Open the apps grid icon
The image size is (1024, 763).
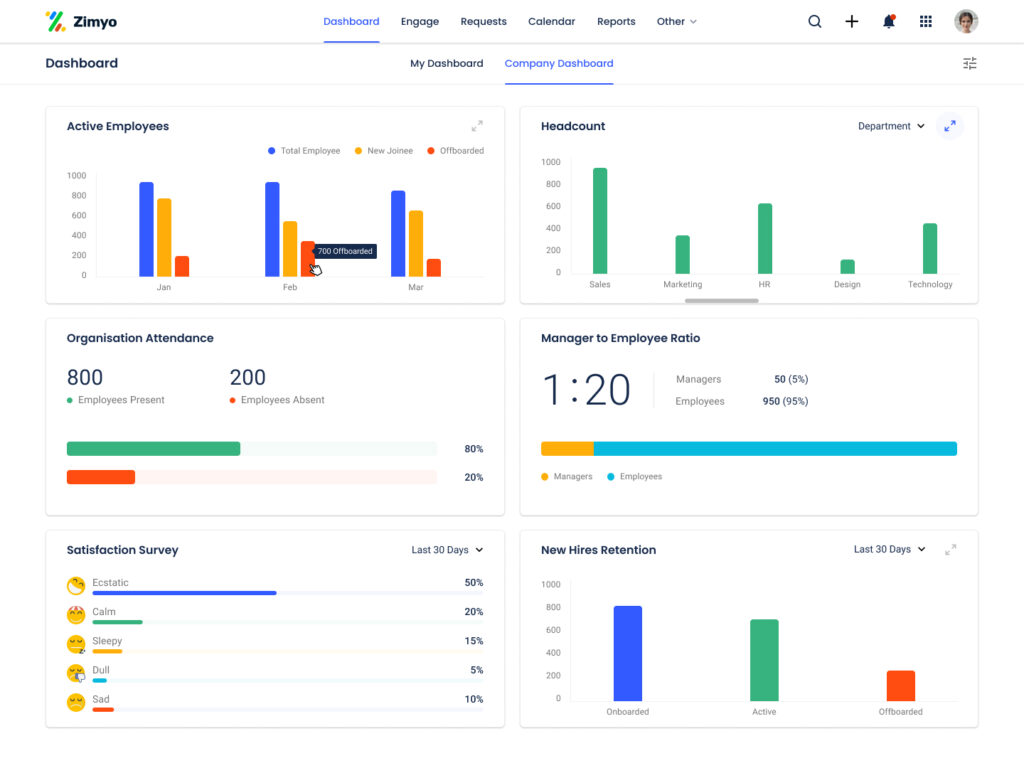[x=926, y=21]
